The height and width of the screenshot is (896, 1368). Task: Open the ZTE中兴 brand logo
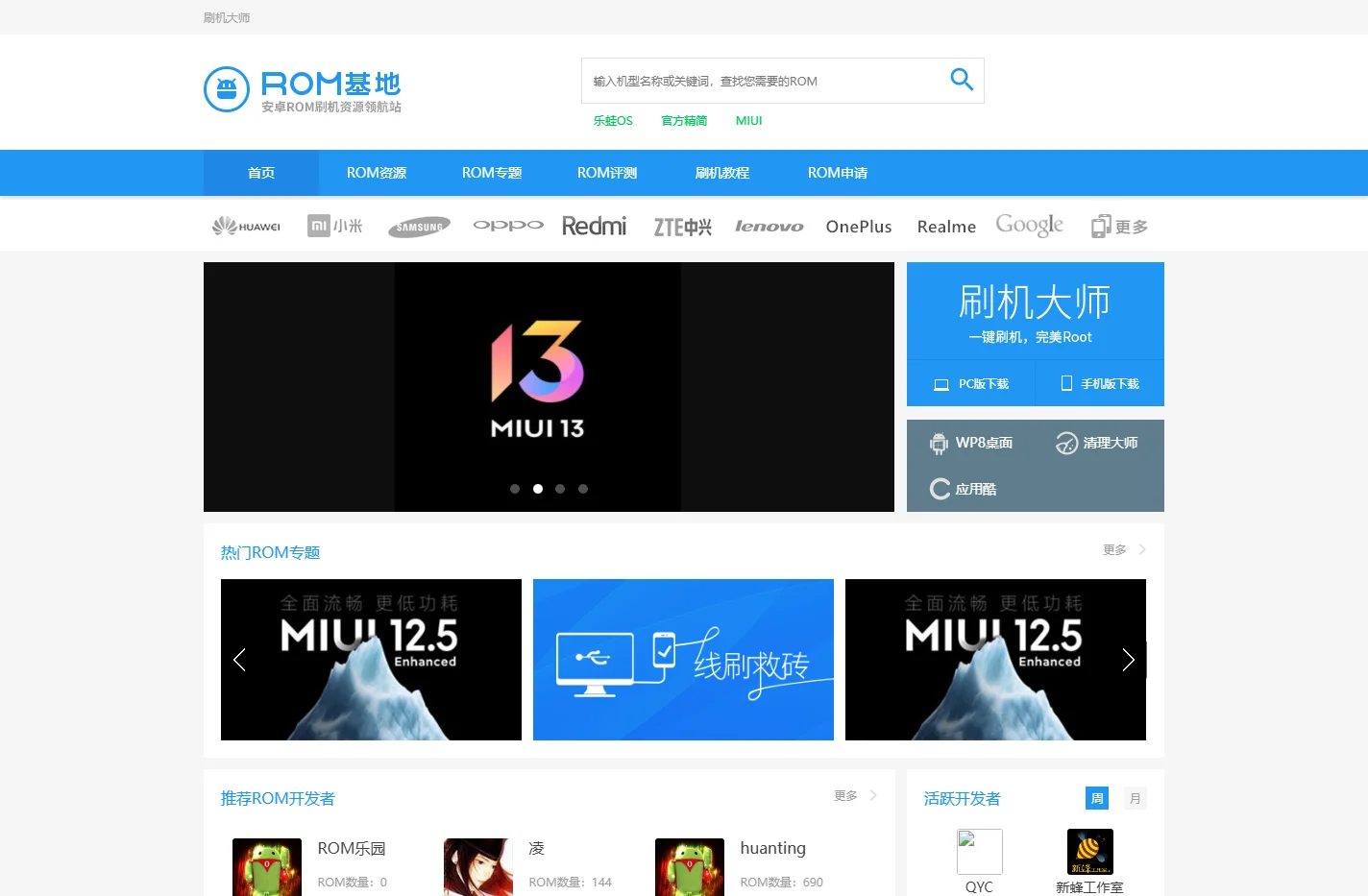[683, 227]
